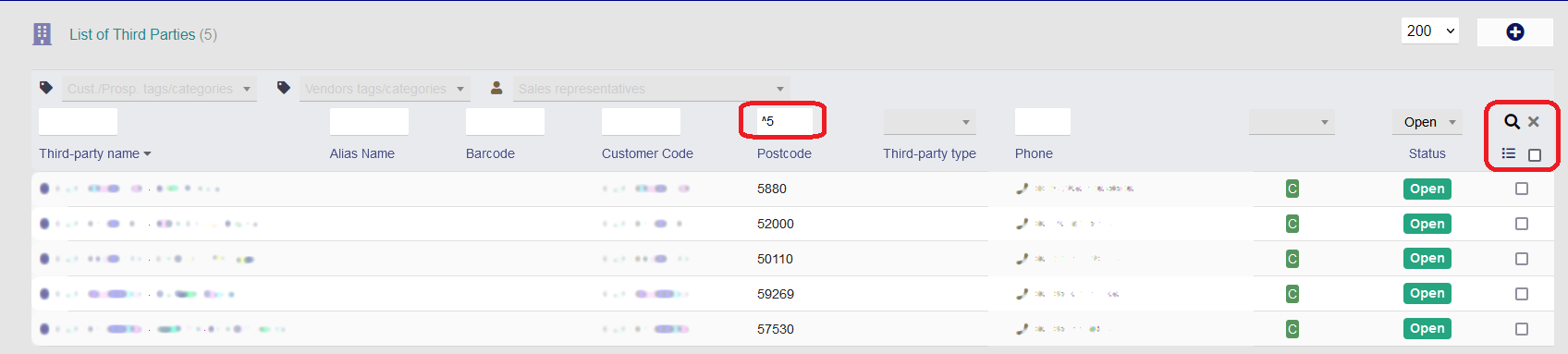The width and height of the screenshot is (1568, 354).
Task: Click the magnifying glass search icon
Action: click(x=1512, y=121)
